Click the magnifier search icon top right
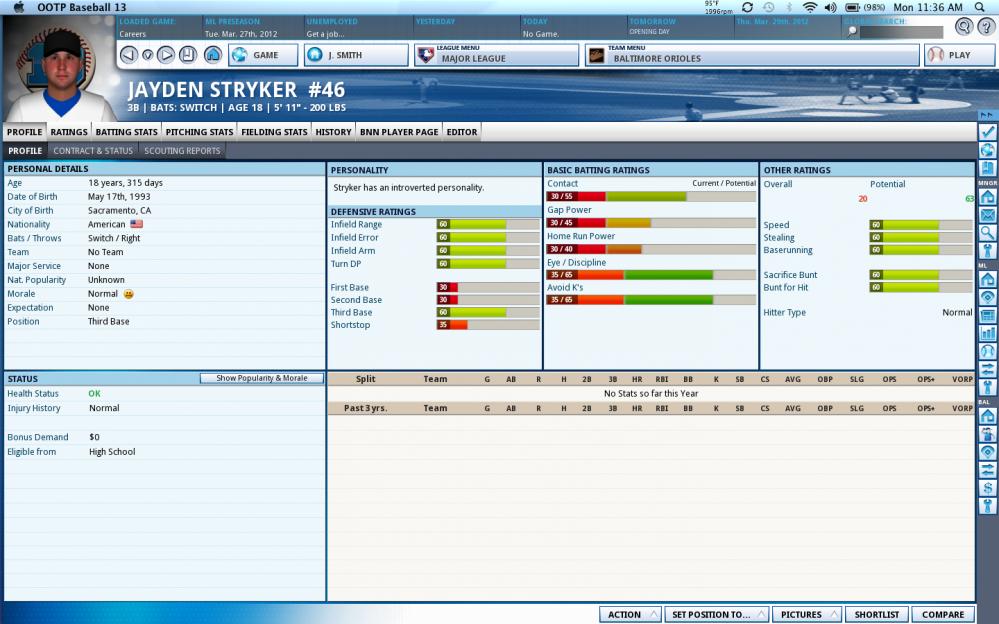 964,27
